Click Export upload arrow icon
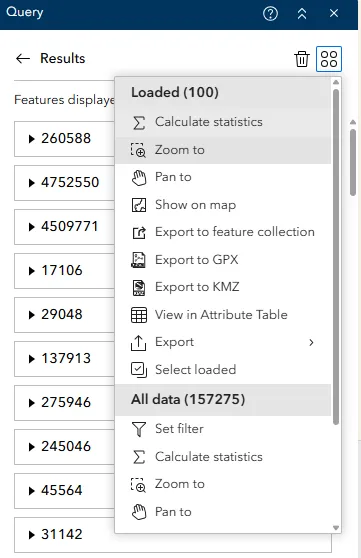 [x=138, y=343]
